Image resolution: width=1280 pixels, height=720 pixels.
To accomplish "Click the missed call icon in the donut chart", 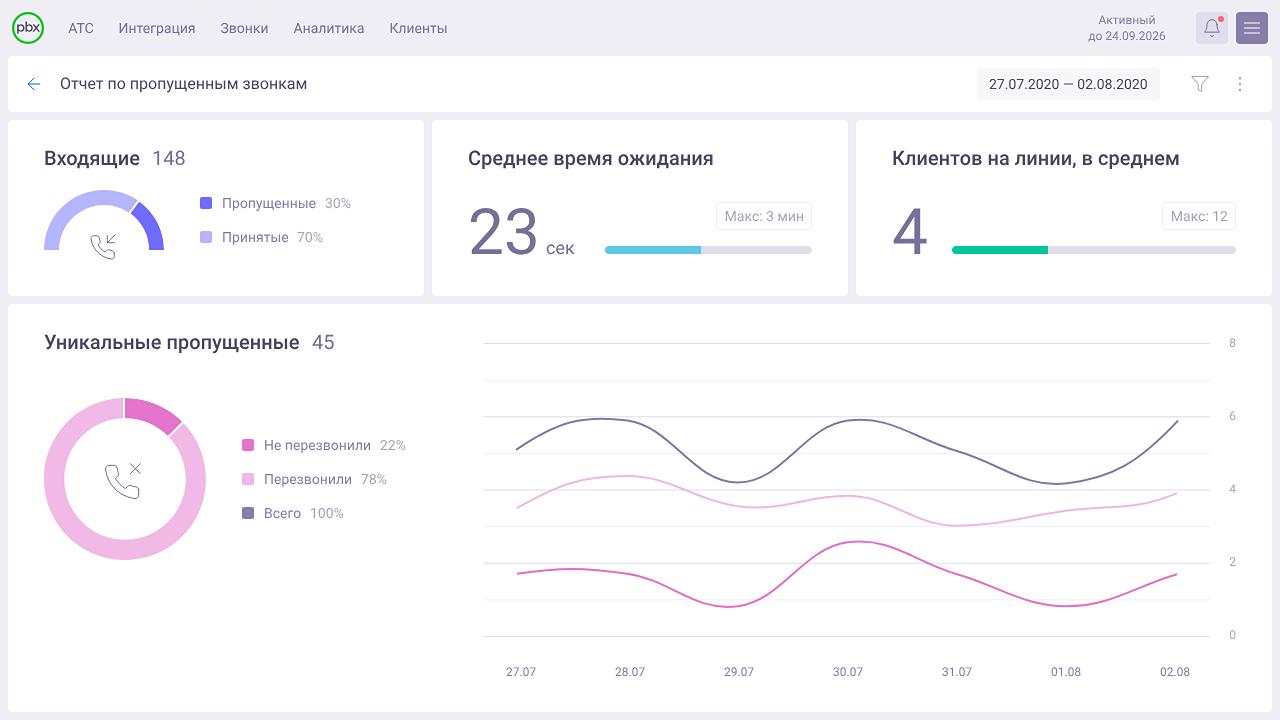I will coord(124,479).
